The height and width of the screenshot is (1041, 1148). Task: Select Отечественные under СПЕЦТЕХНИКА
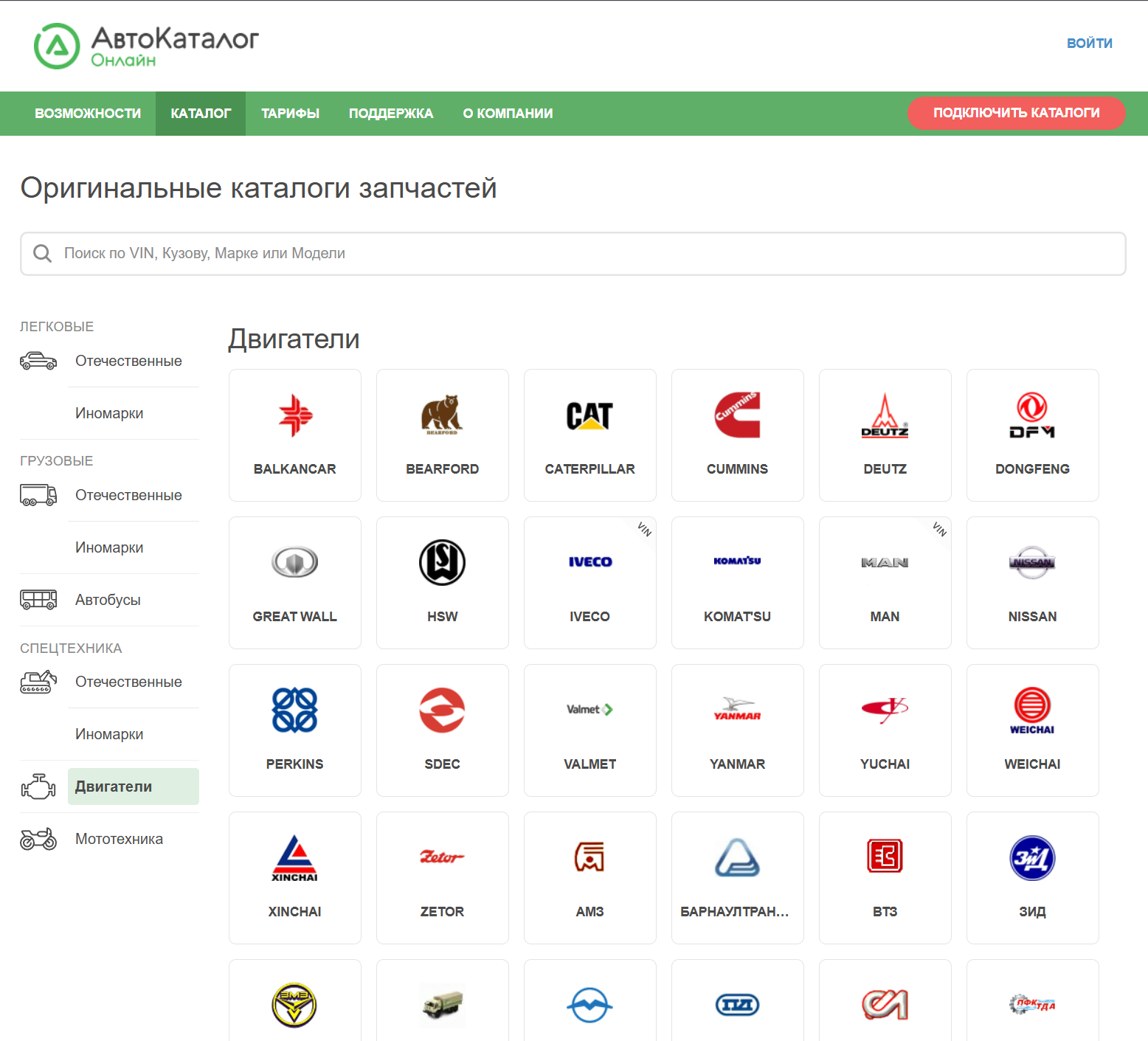pyautogui.click(x=128, y=682)
